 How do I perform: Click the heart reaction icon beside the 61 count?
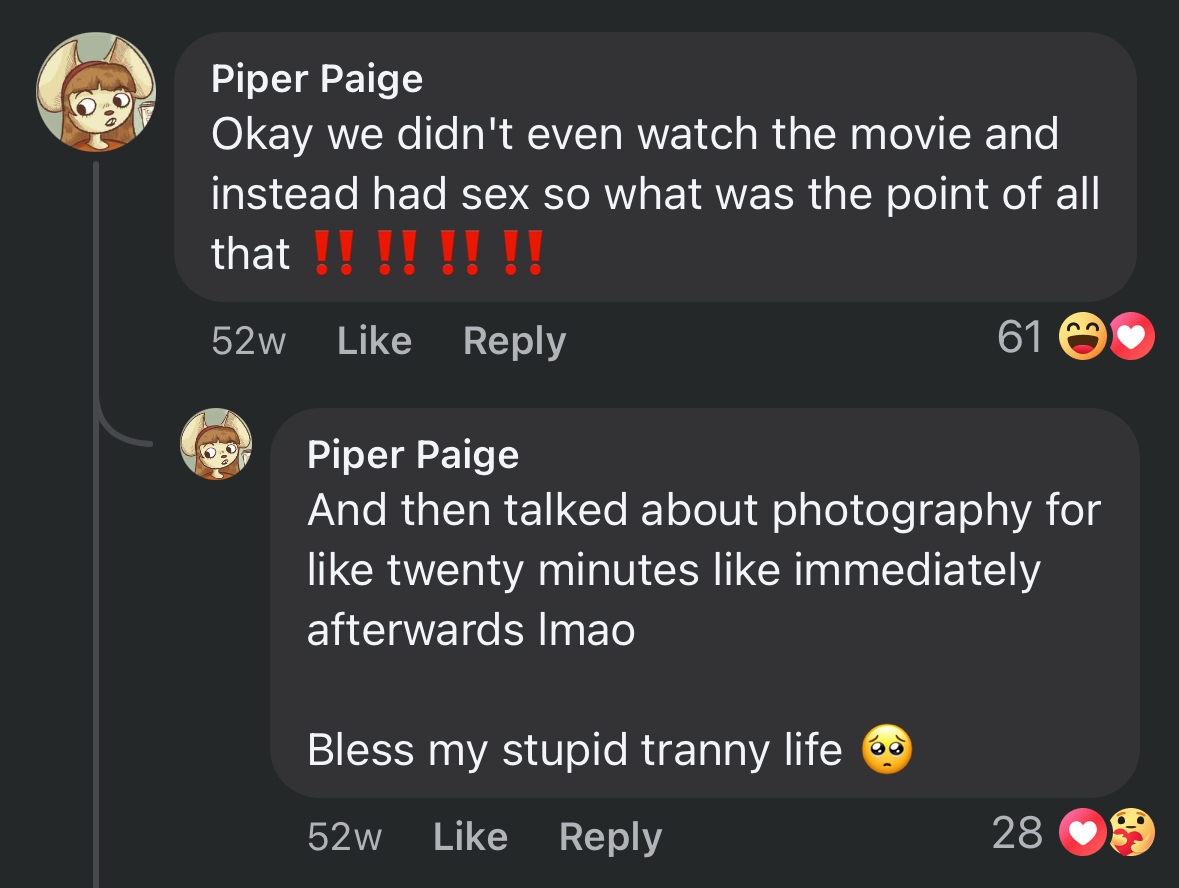[1131, 338]
